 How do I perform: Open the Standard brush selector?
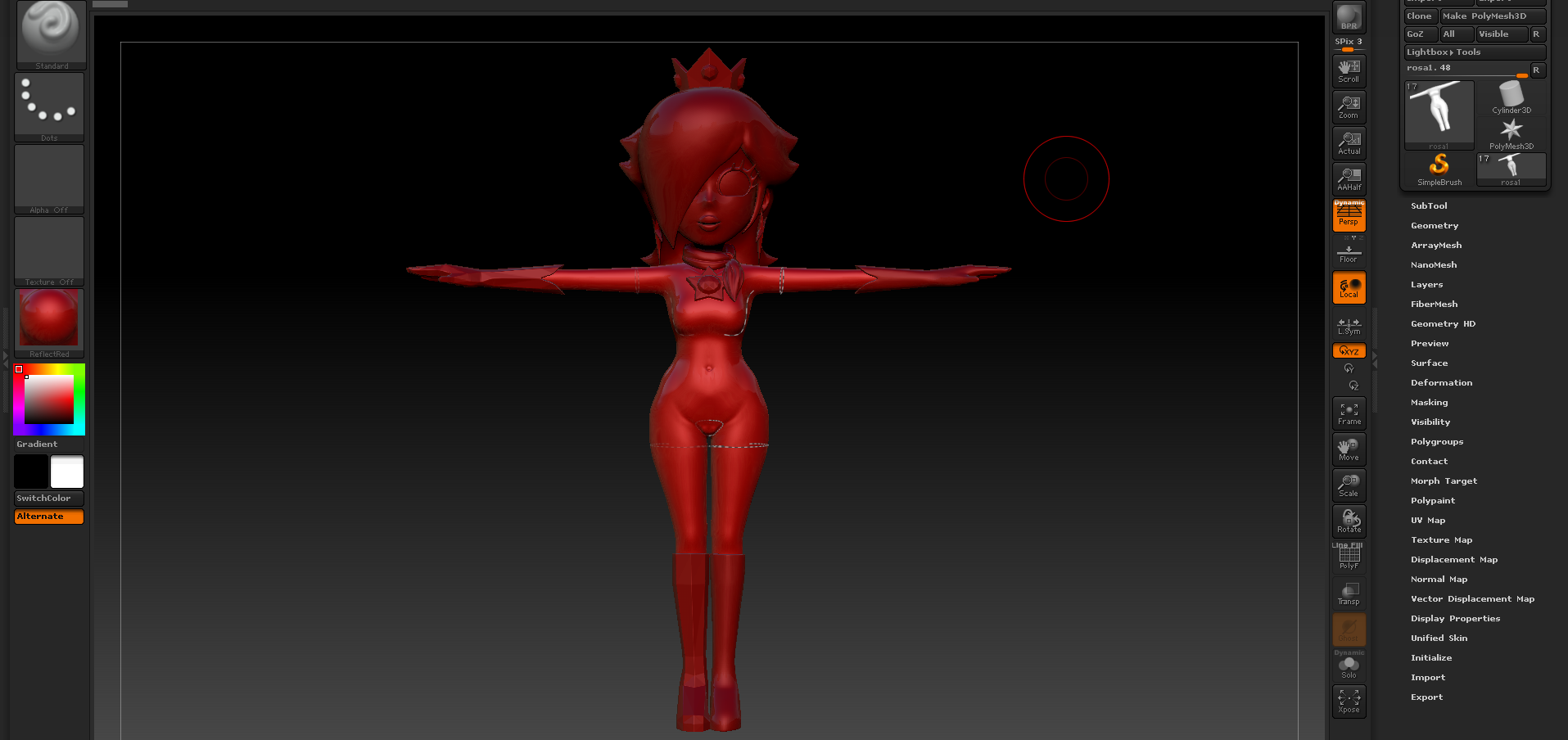point(51,34)
